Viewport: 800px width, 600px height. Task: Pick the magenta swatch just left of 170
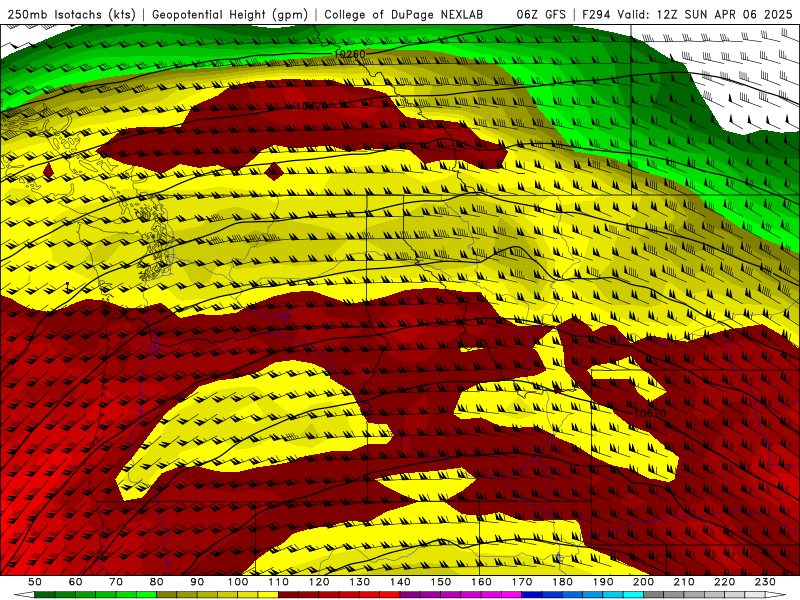(511, 595)
